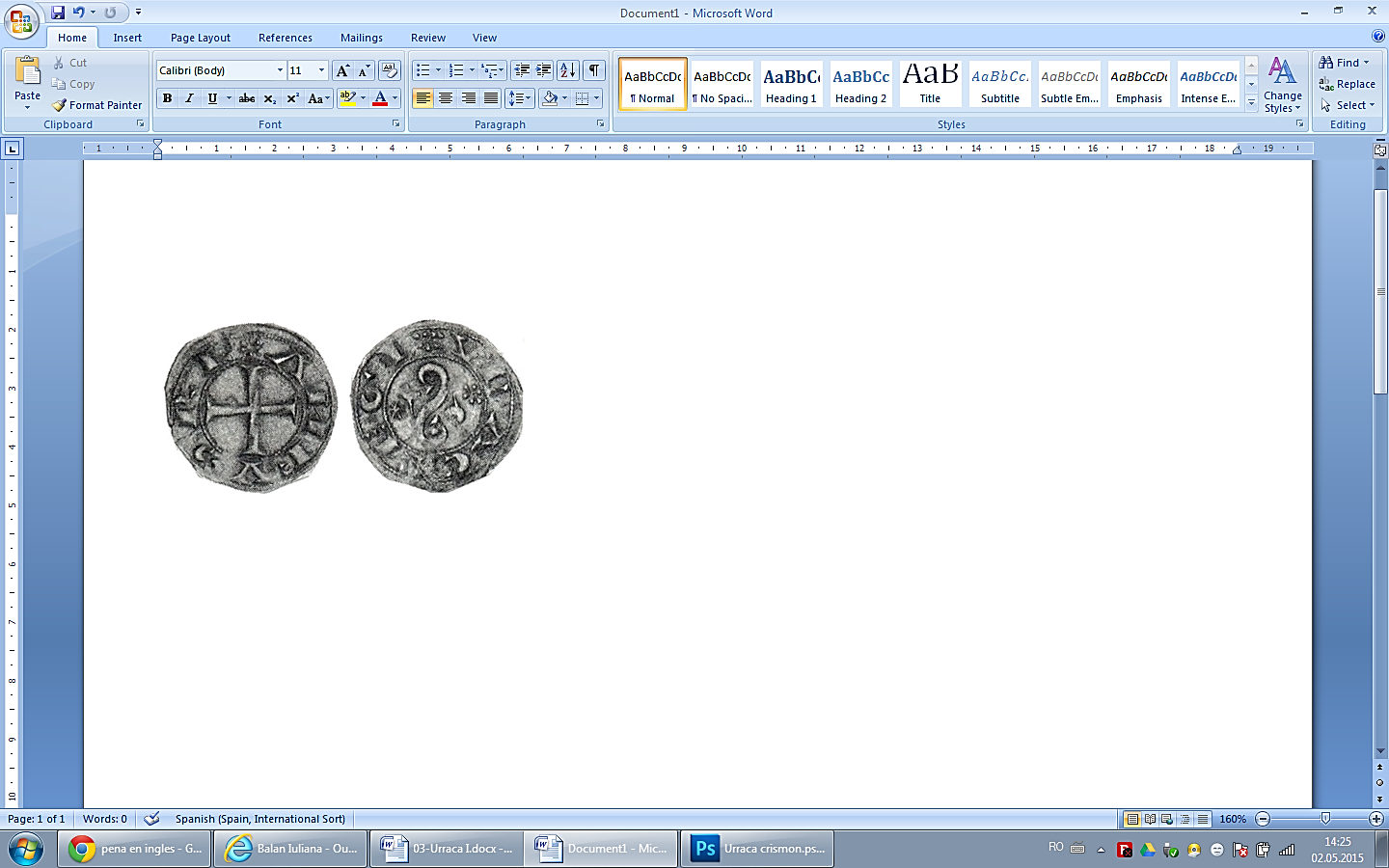Select center text alignment

(446, 98)
